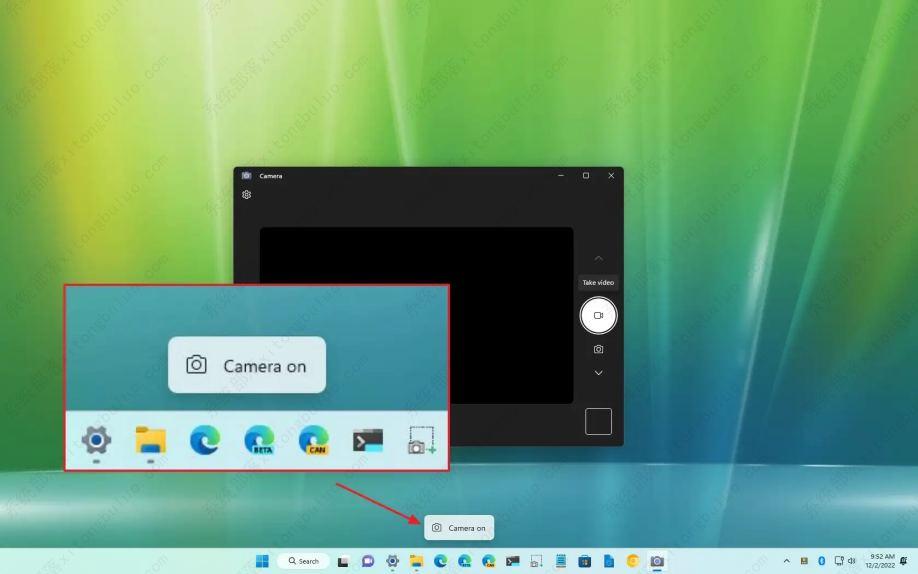Maximize the Camera window
The image size is (918, 574).
(x=586, y=176)
